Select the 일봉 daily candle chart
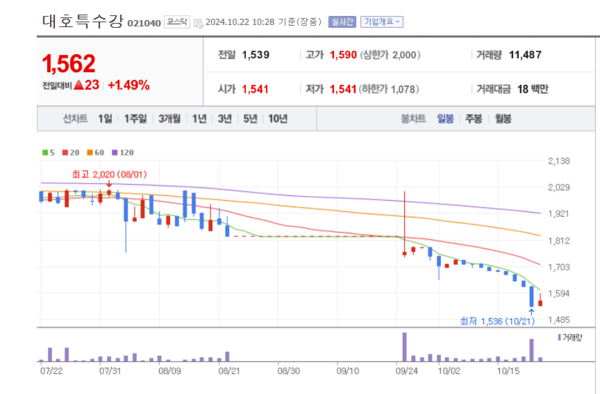Screen dimensions: 600x394 click(x=445, y=119)
